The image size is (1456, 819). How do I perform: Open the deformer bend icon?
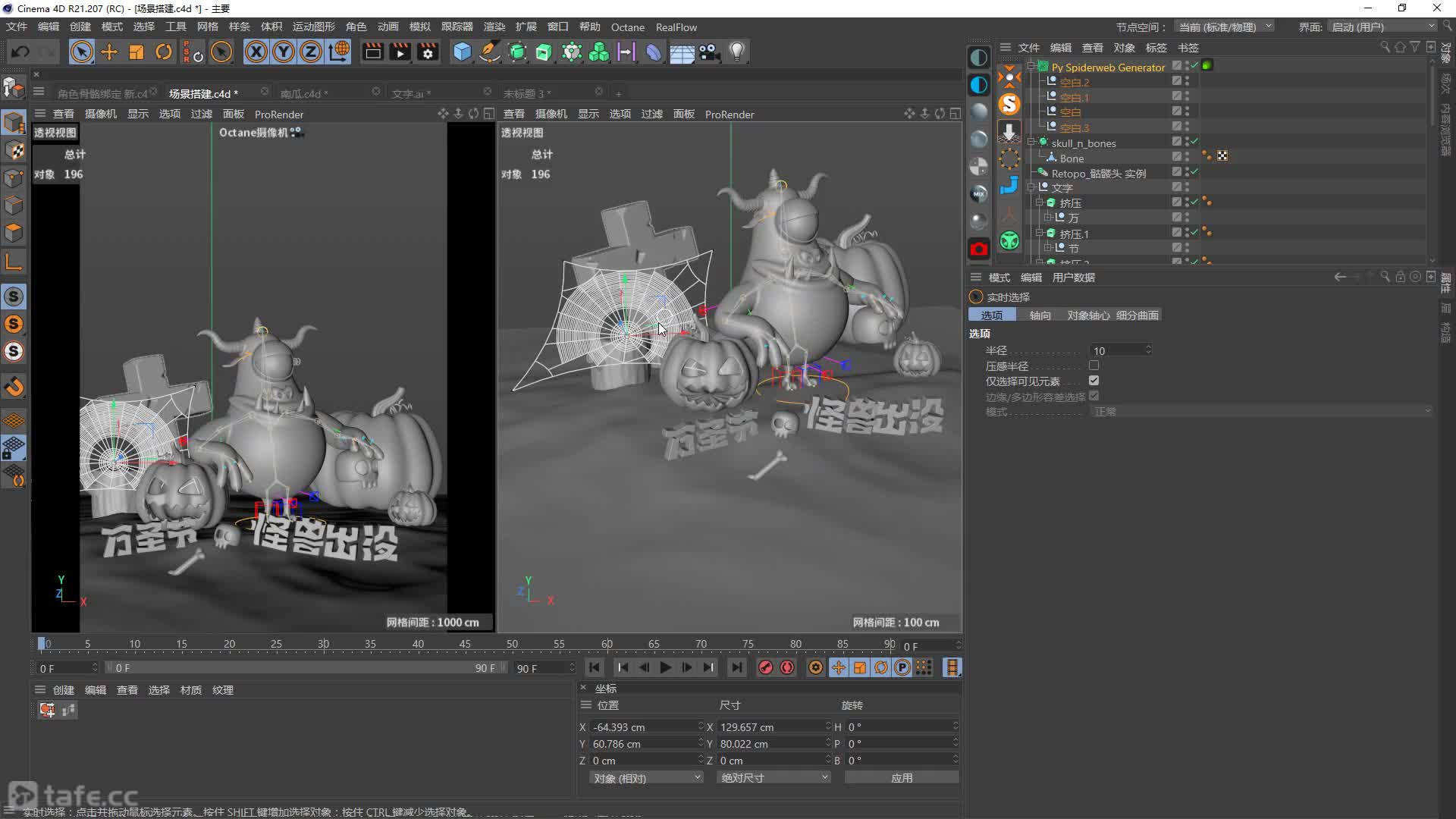coord(654,52)
